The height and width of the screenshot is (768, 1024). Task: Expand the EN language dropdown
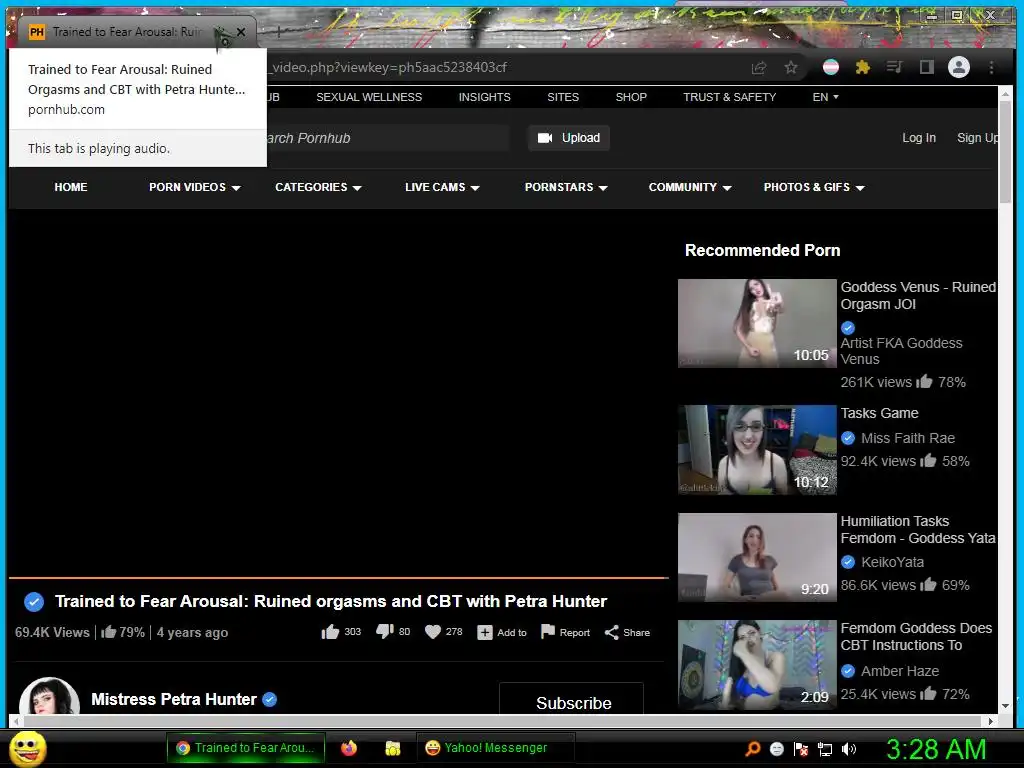coord(825,97)
